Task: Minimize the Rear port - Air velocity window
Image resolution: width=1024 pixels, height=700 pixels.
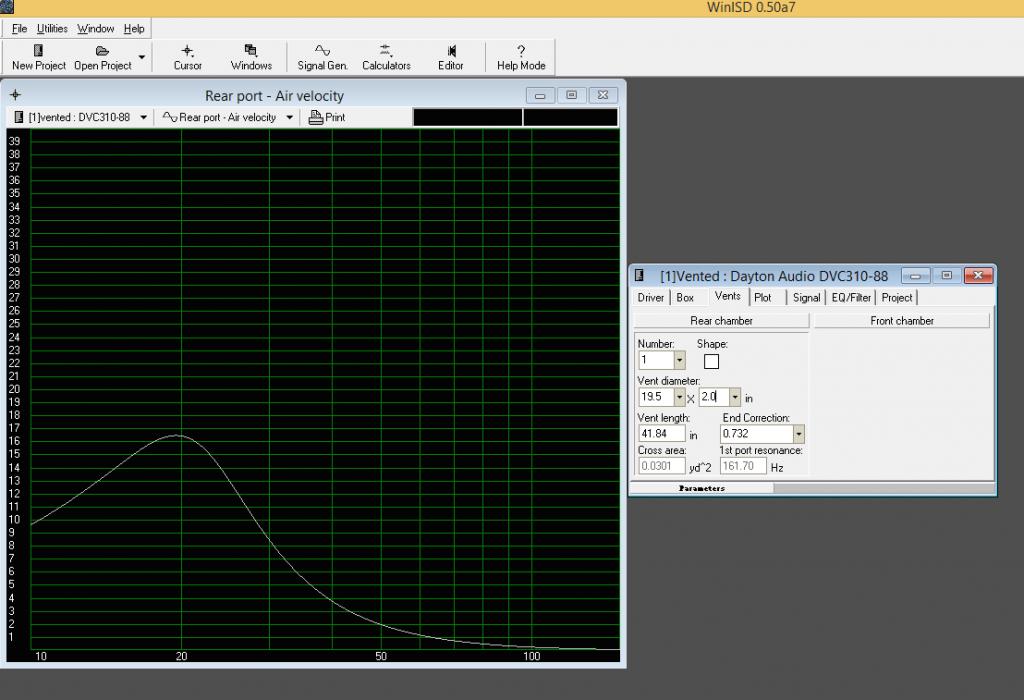Action: [540, 95]
